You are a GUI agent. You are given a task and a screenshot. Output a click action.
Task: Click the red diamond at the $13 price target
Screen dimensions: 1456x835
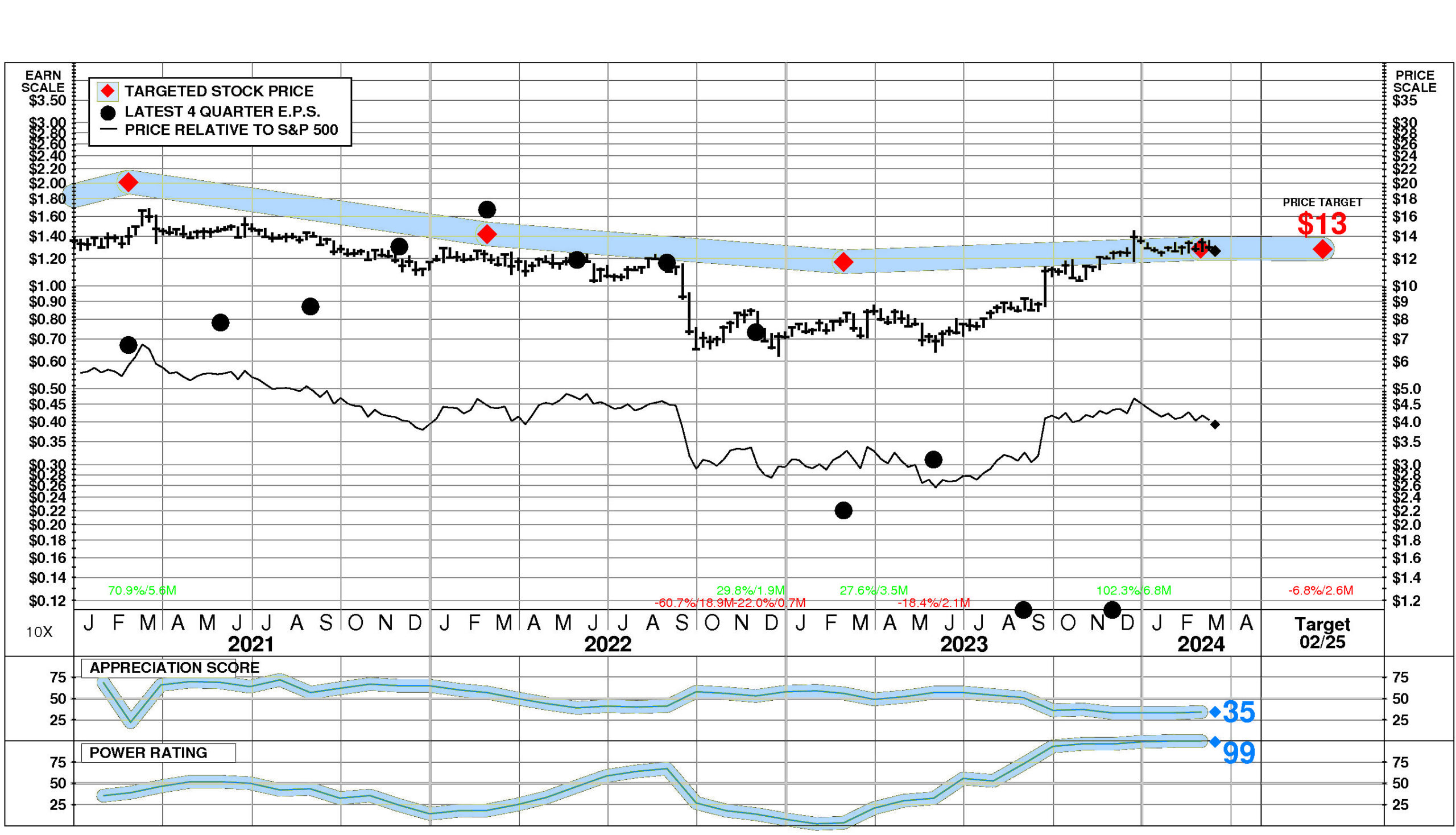pos(1322,249)
